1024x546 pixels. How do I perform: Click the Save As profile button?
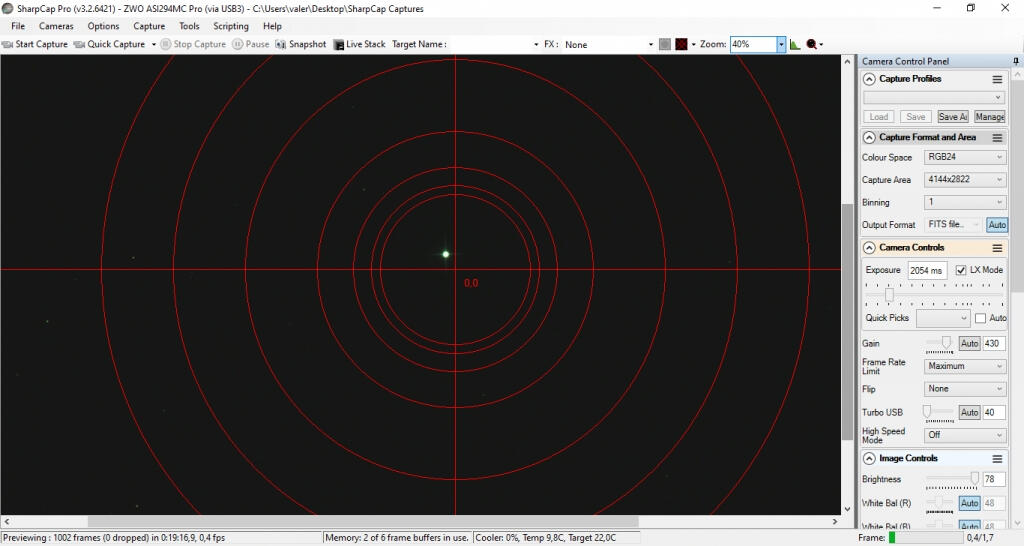pos(952,116)
